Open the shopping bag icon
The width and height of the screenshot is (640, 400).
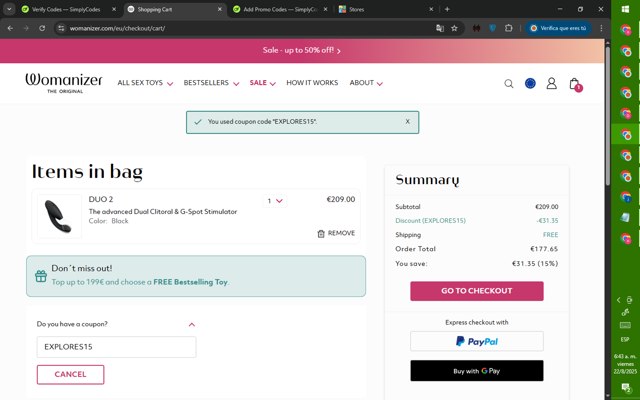pos(575,84)
